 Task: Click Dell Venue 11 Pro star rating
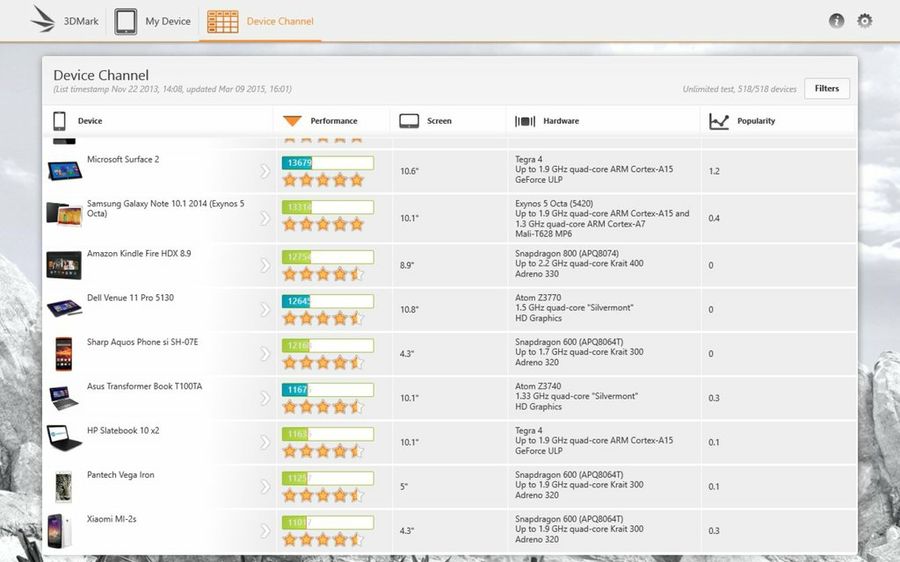pos(322,319)
